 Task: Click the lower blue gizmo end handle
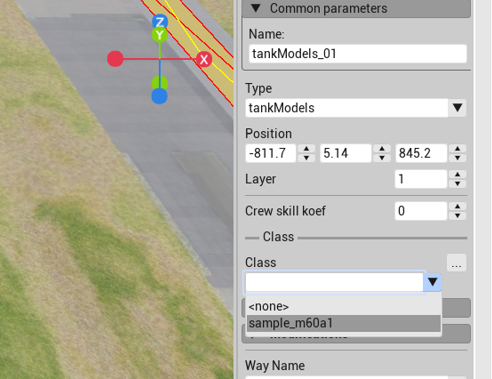(159, 96)
